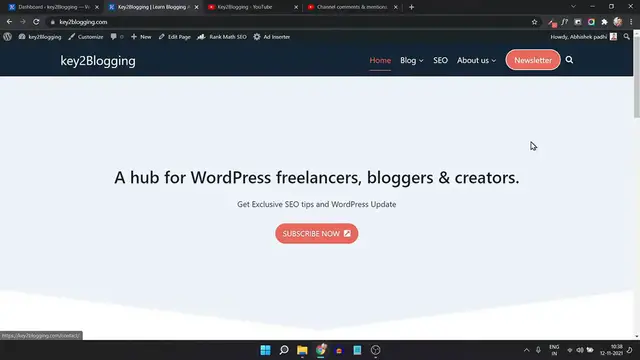
Task: Show hidden system tray icons
Action: point(527,350)
